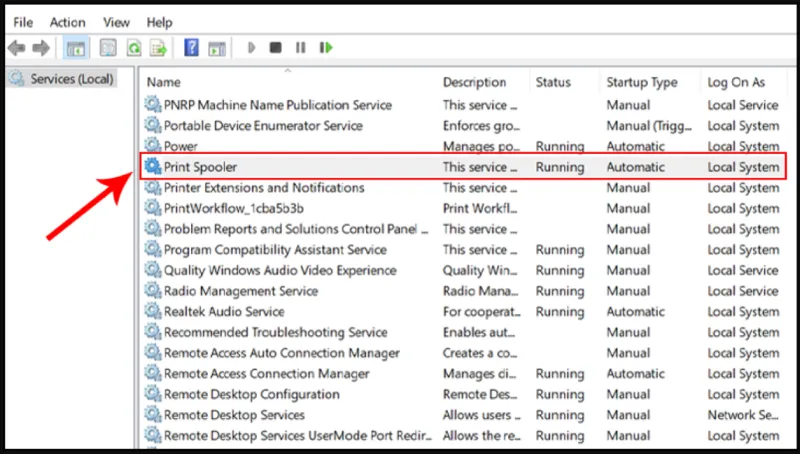This screenshot has height=454, width=800.
Task: Click the gear icon of Remote Desktop Services
Action: [153, 414]
